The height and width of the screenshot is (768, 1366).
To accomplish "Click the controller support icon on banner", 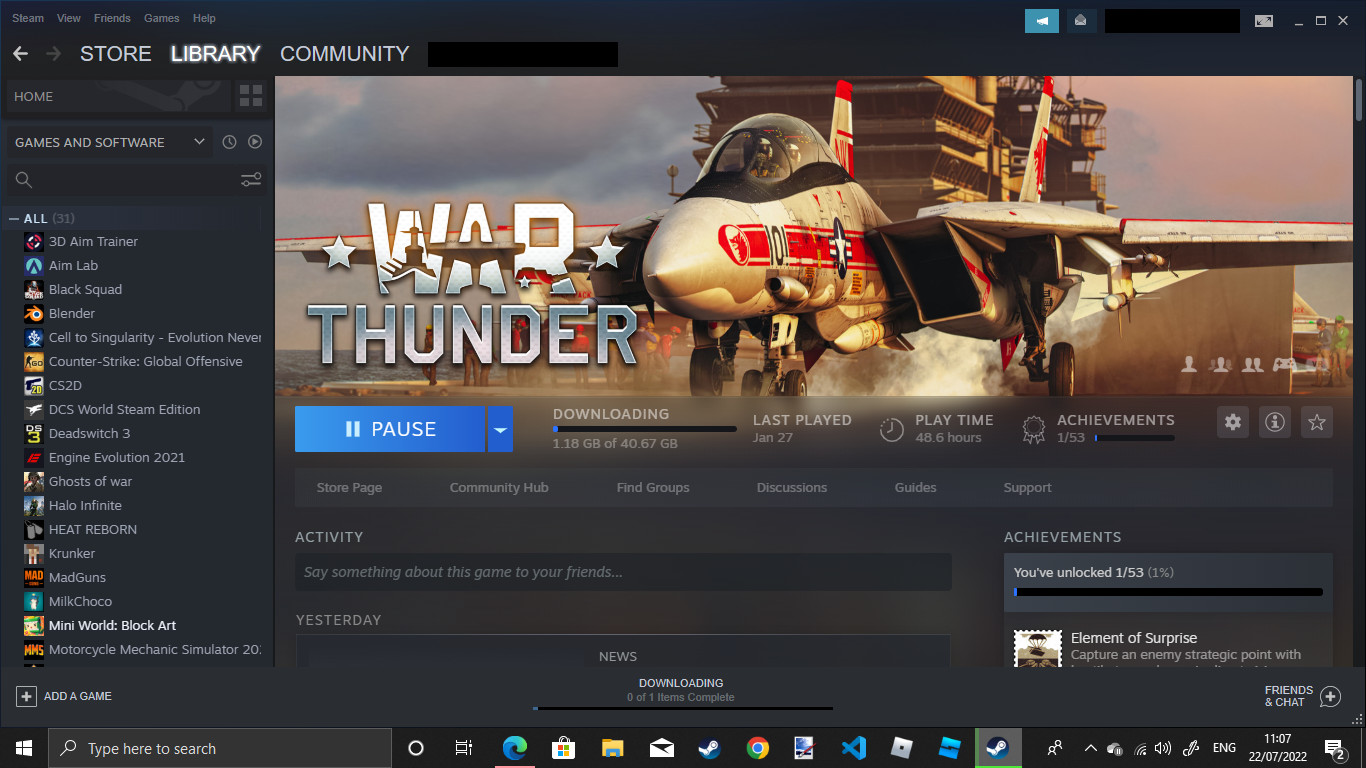I will (x=1284, y=365).
